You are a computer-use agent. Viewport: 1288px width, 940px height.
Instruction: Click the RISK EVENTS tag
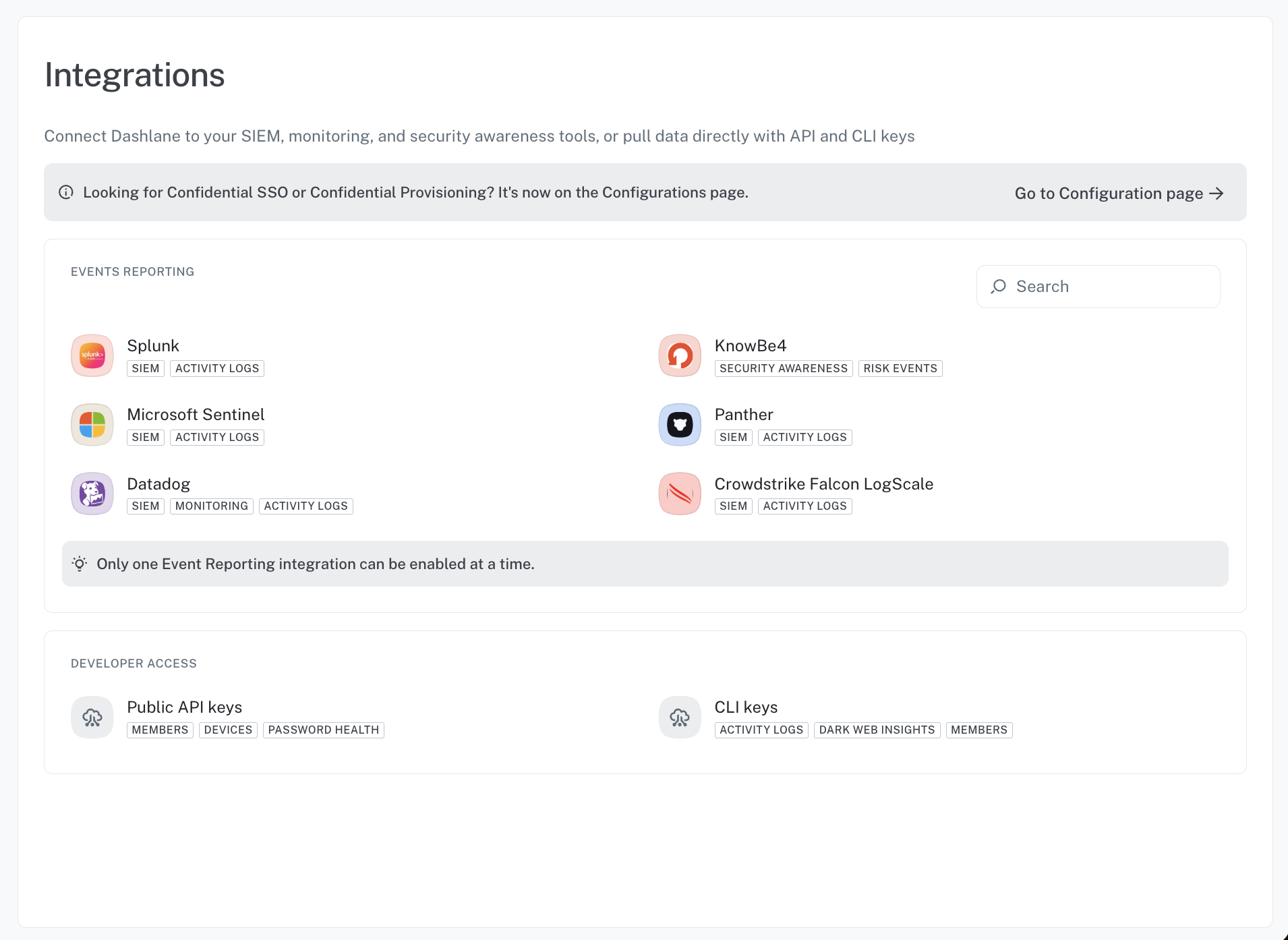point(900,369)
